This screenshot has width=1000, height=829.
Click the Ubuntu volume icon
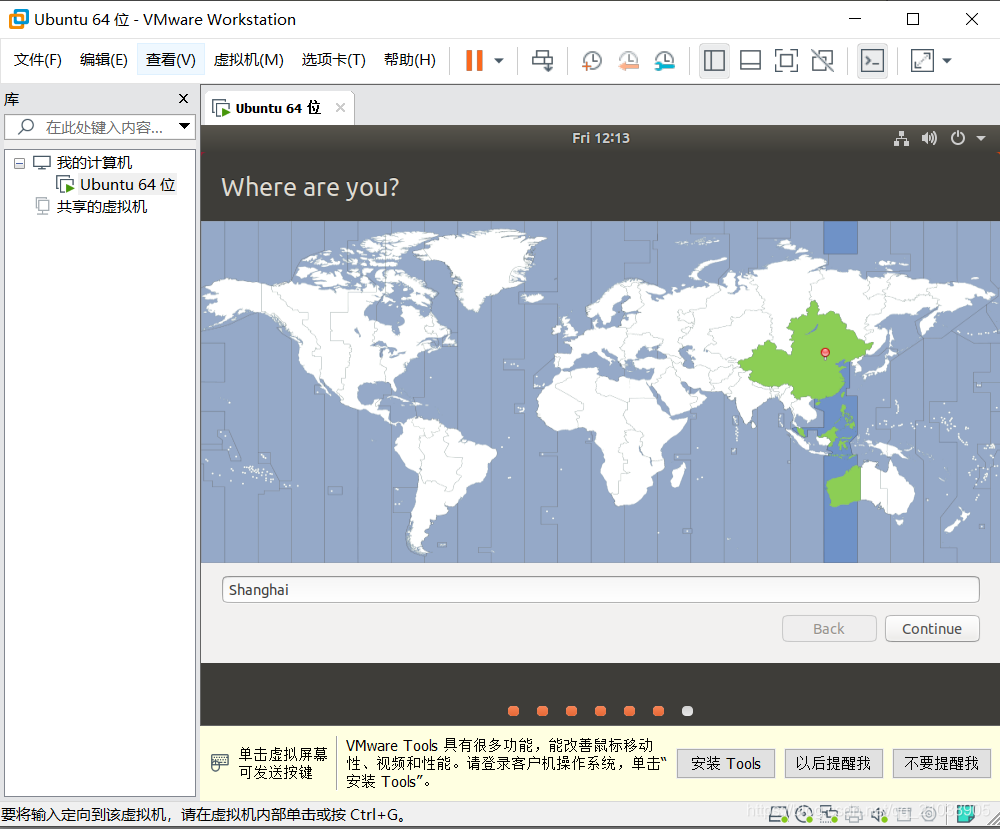pyautogui.click(x=929, y=138)
